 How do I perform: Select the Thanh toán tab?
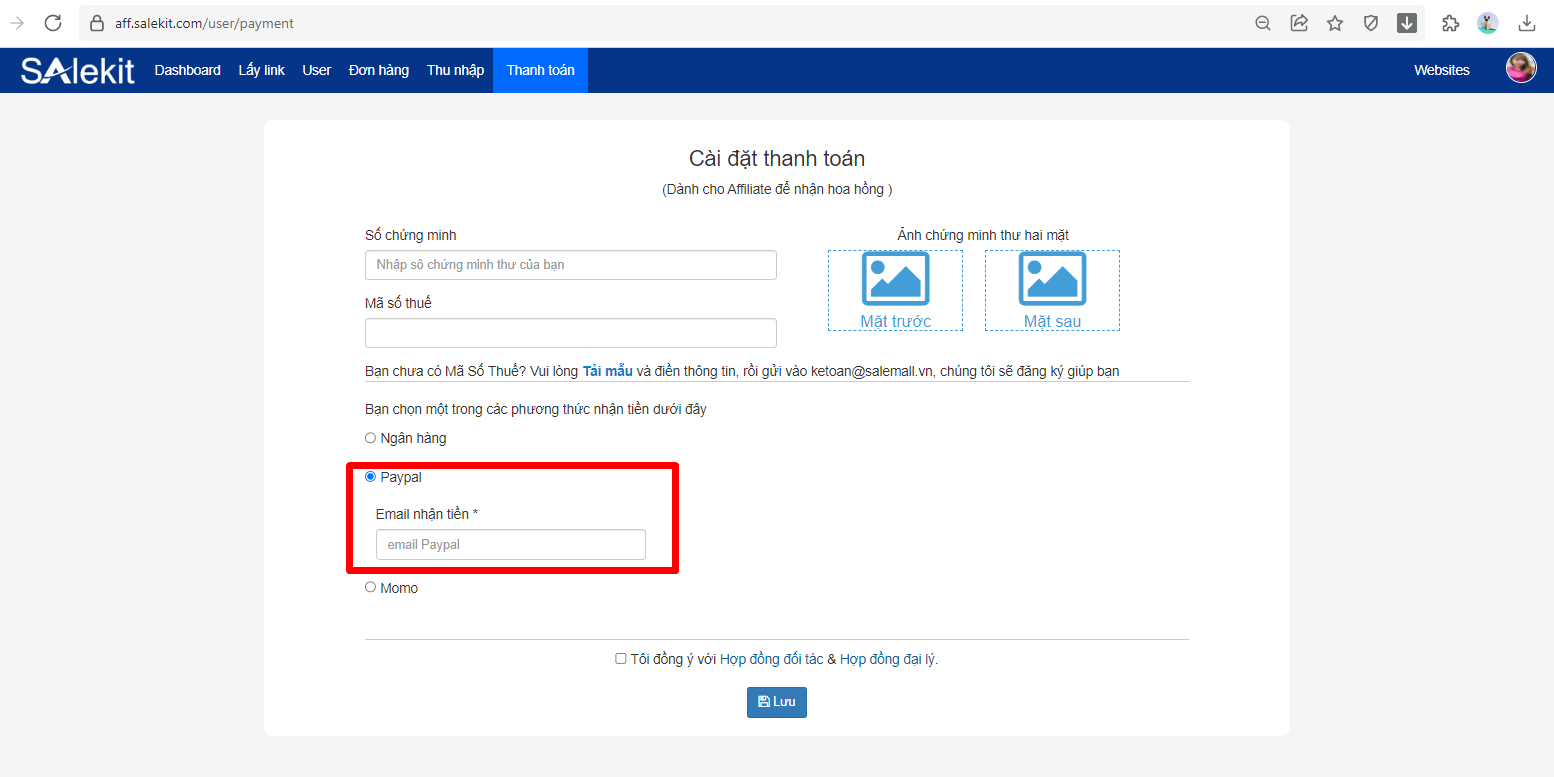(541, 70)
